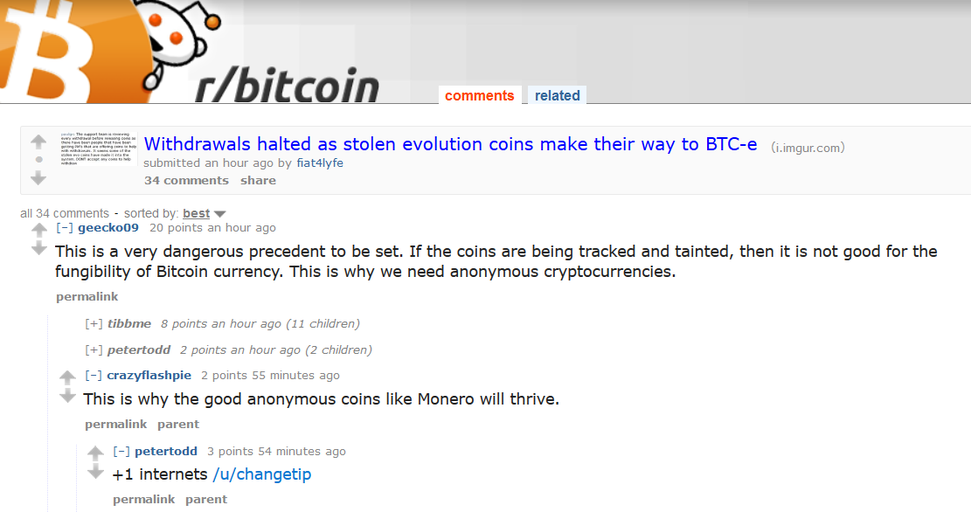Open the /u/changetip user link
971x512 pixels.
pos(262,474)
